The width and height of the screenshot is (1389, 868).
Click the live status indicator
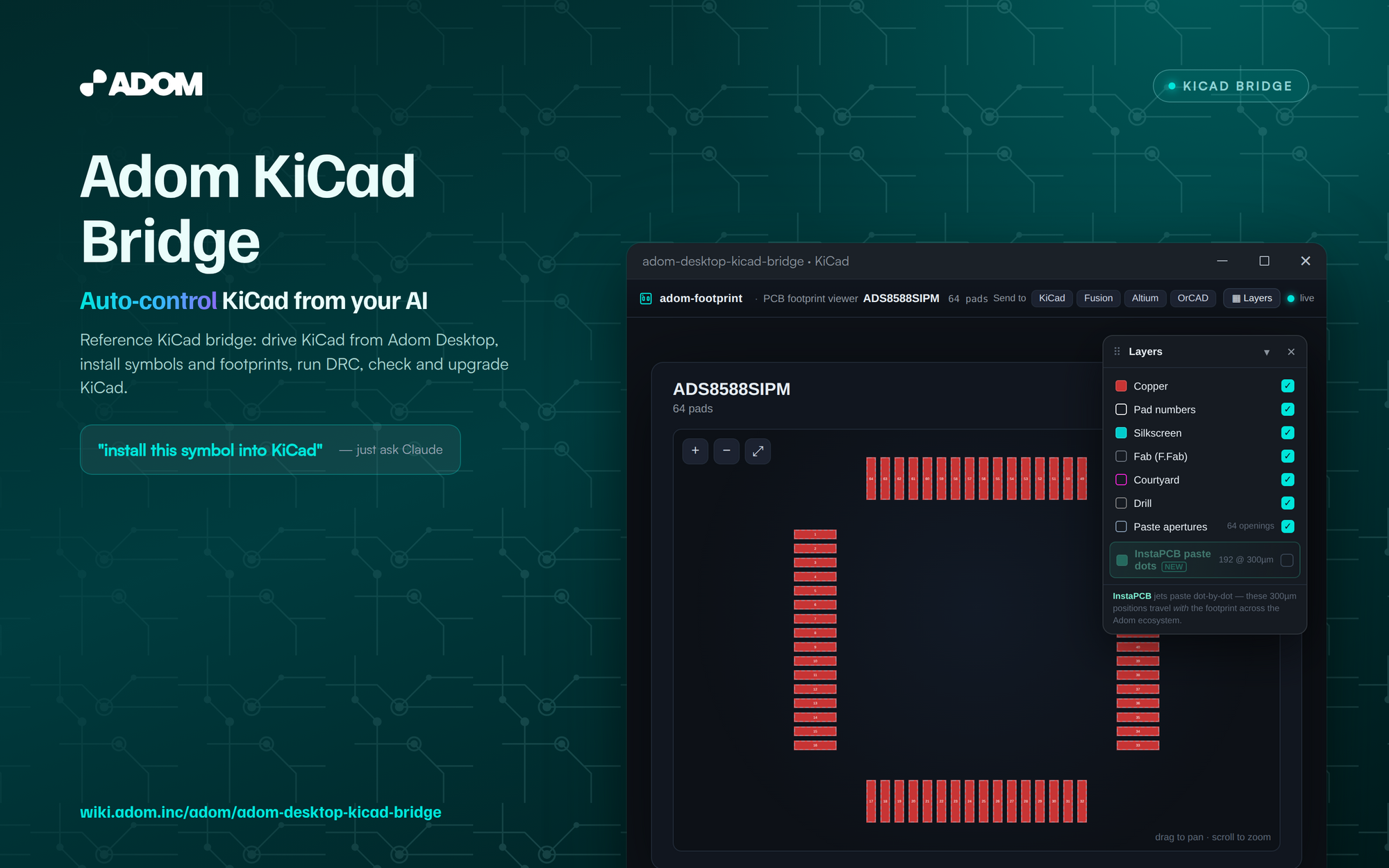[x=1300, y=299]
